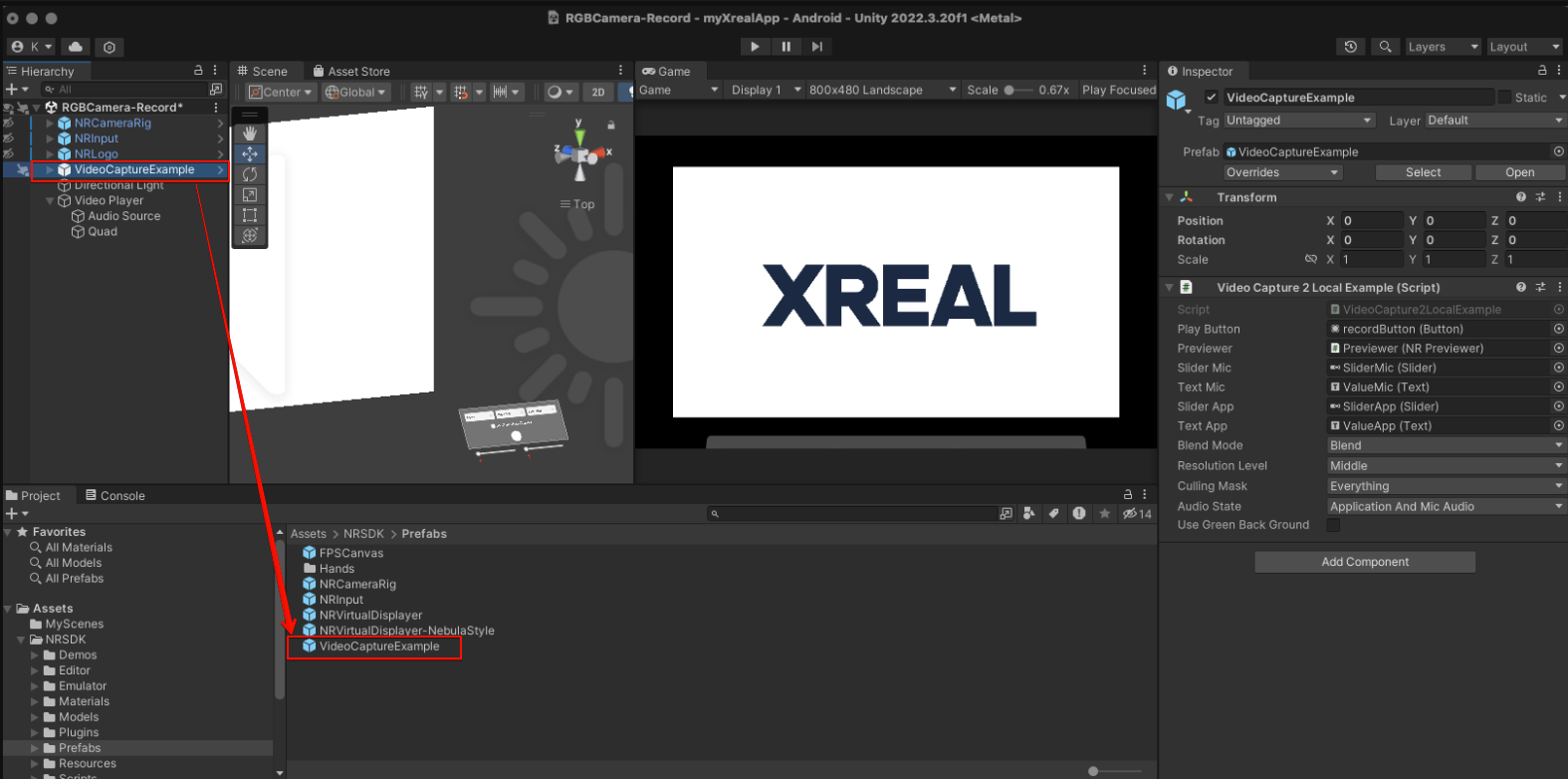Collapse the Video Player hierarchy node
Viewport: 1568px width, 779px height.
pos(50,200)
